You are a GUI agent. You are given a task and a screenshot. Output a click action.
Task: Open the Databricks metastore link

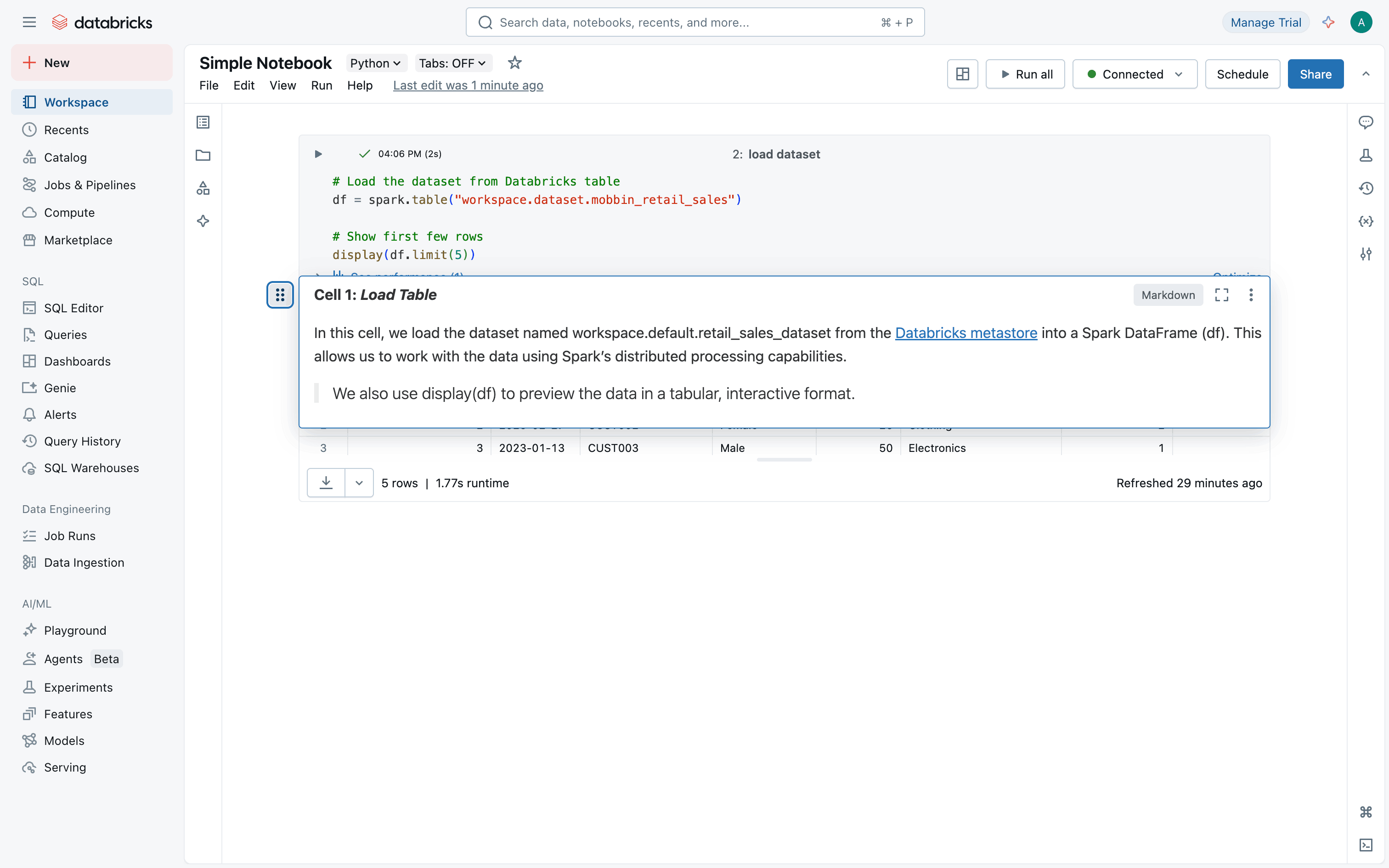[966, 333]
